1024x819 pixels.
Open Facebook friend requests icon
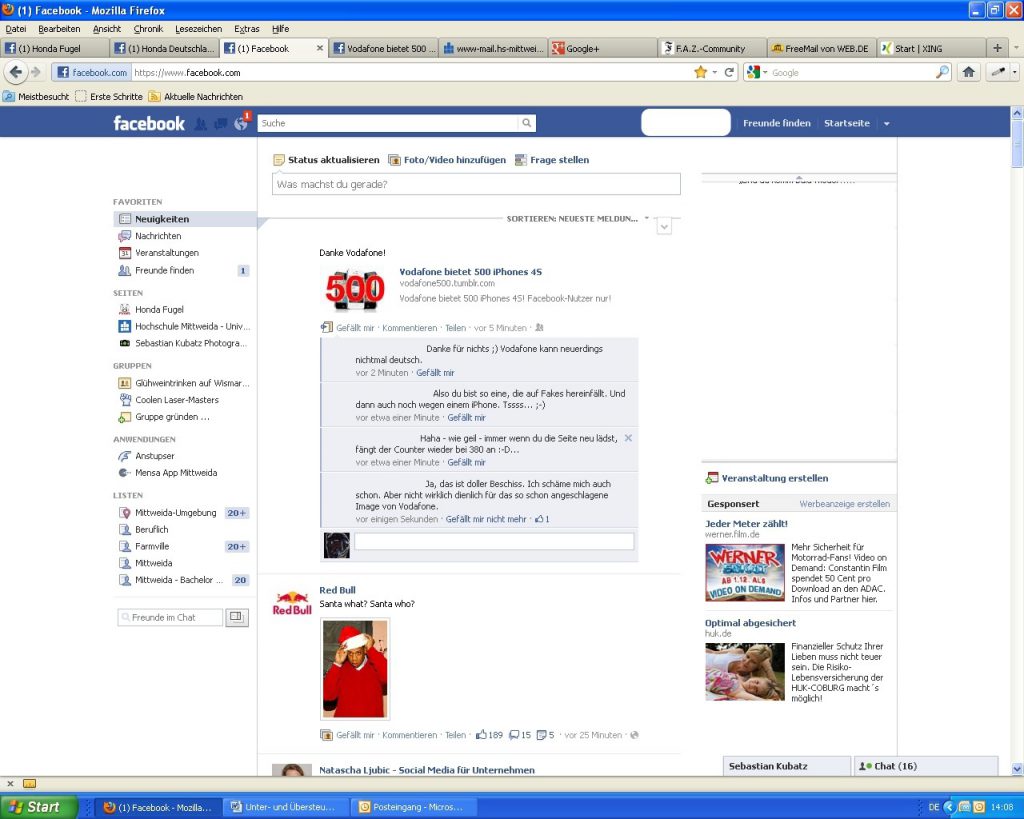coord(200,123)
